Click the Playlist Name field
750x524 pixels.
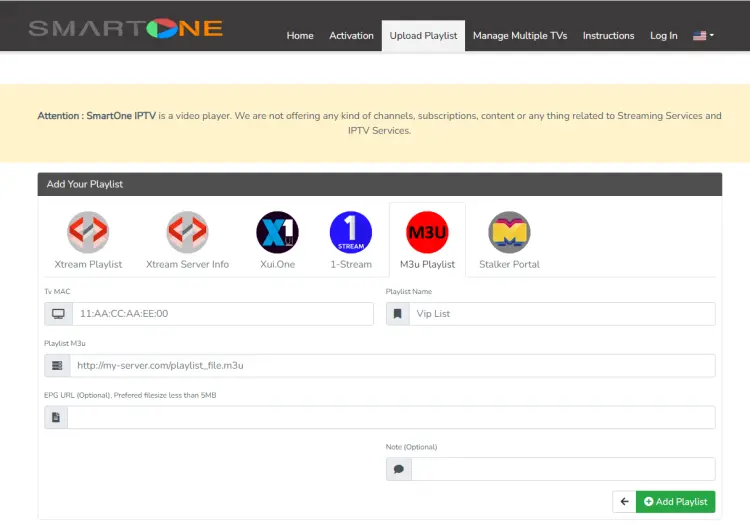[x=562, y=314]
